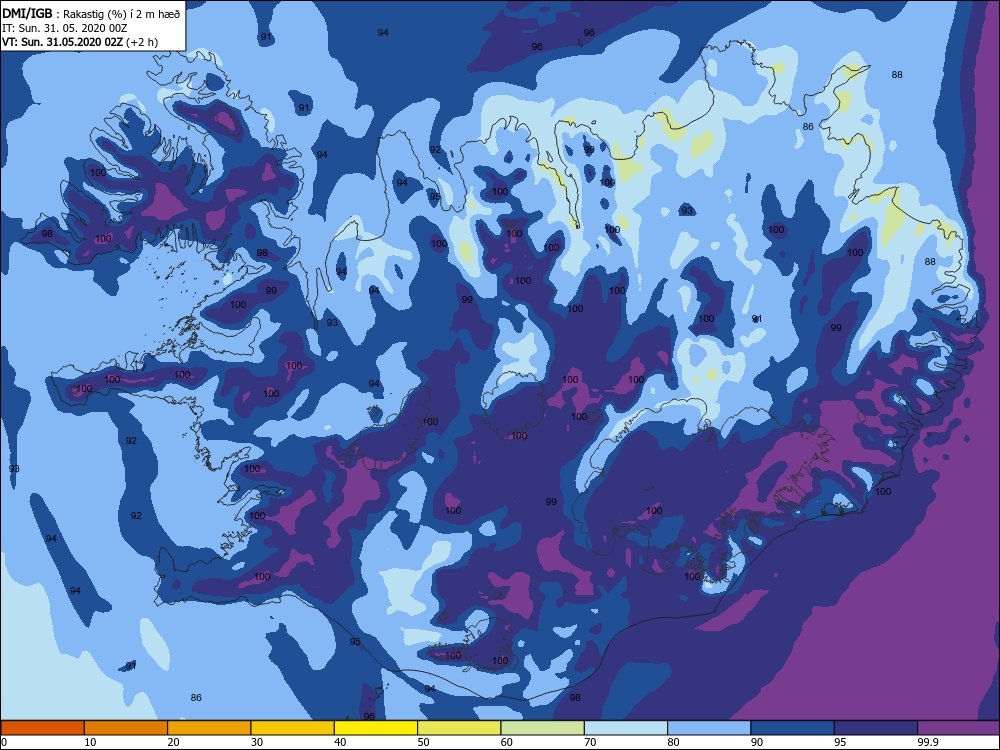This screenshot has height=750, width=1000.
Task: Click the '90' legend scale label
Action: click(757, 742)
